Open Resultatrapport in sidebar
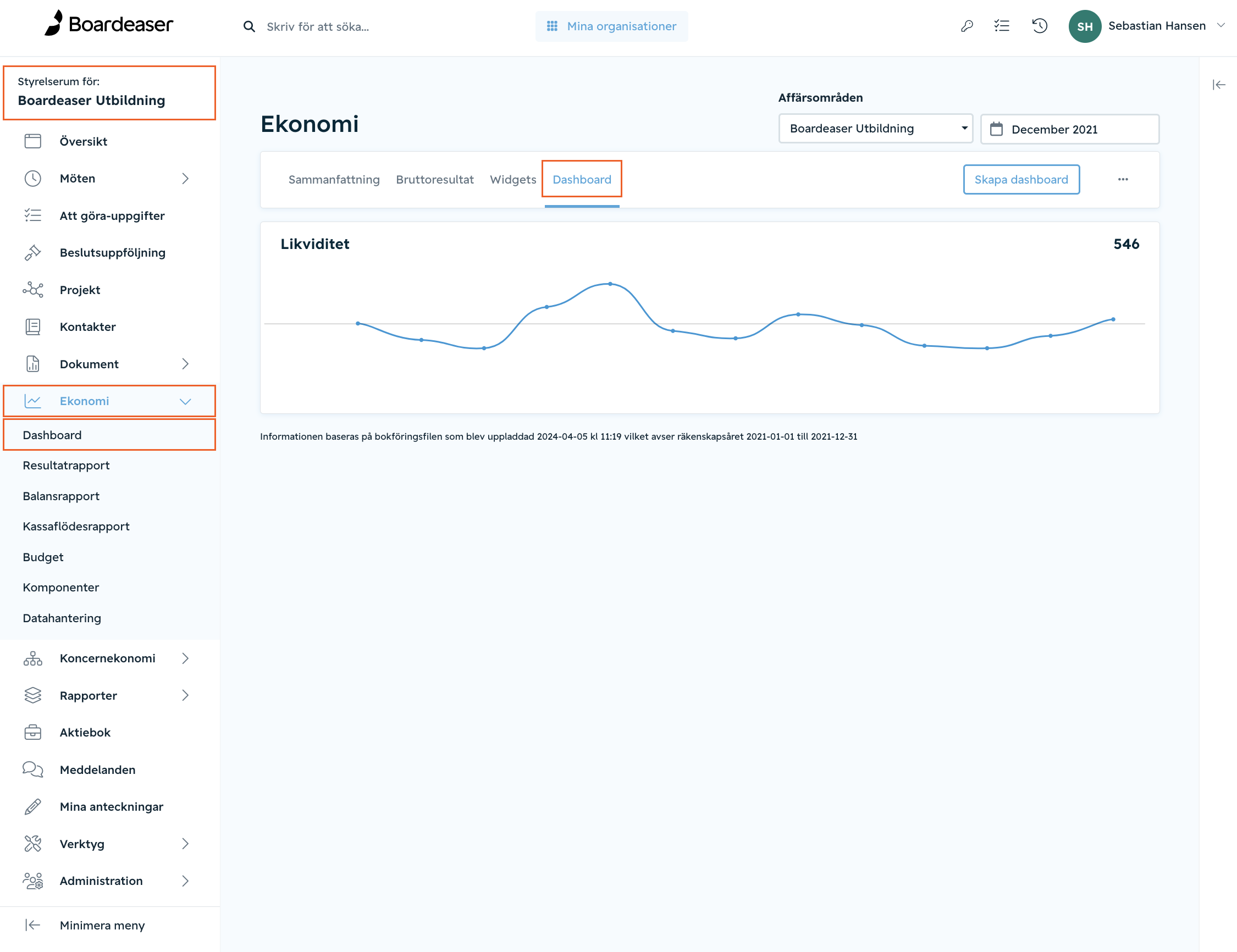1237x952 pixels. pyautogui.click(x=67, y=466)
